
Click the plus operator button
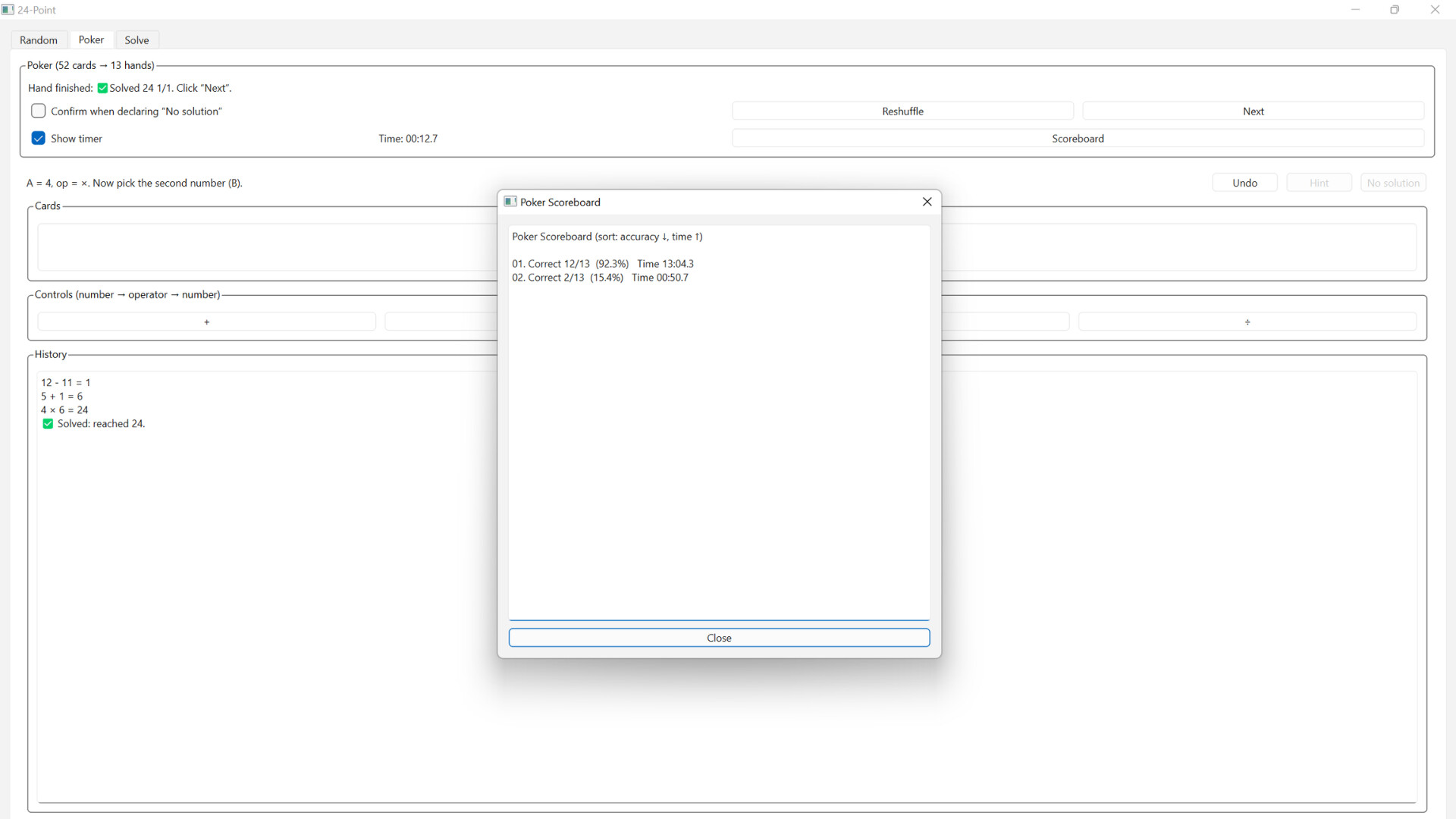[206, 322]
